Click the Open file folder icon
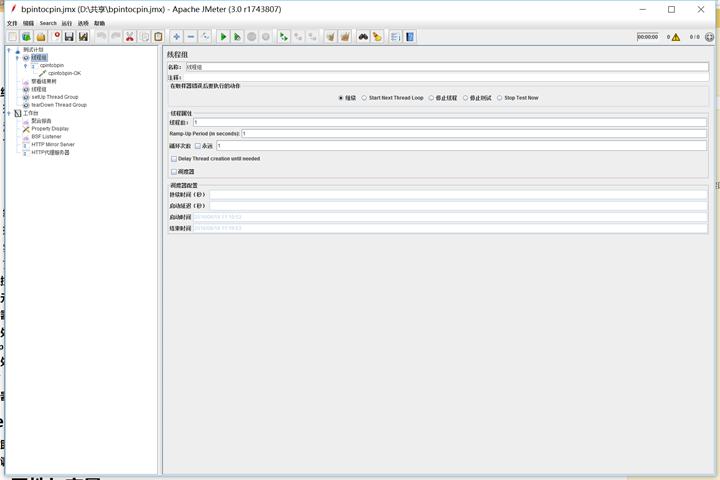 (x=41, y=37)
